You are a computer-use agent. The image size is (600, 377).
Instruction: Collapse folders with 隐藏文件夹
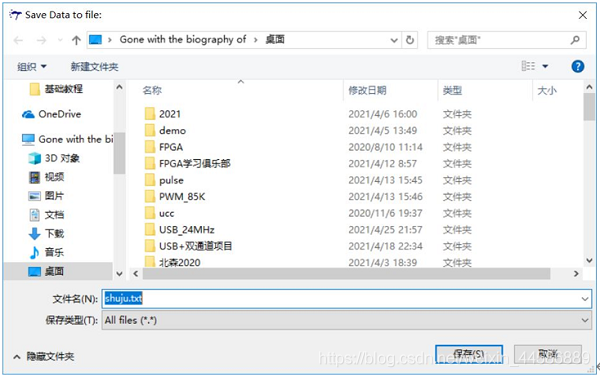44,357
